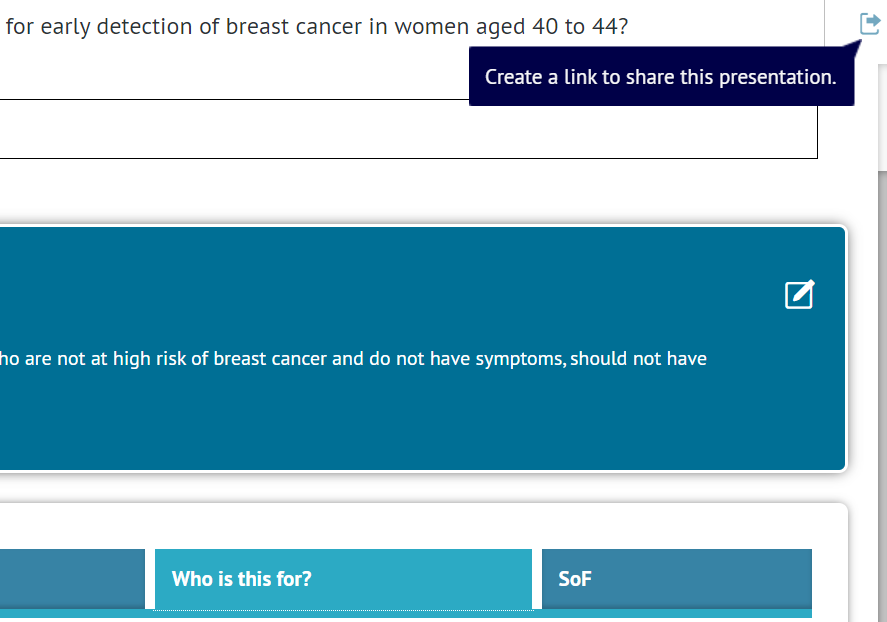
Task: Click the share presentation icon
Action: (869, 23)
